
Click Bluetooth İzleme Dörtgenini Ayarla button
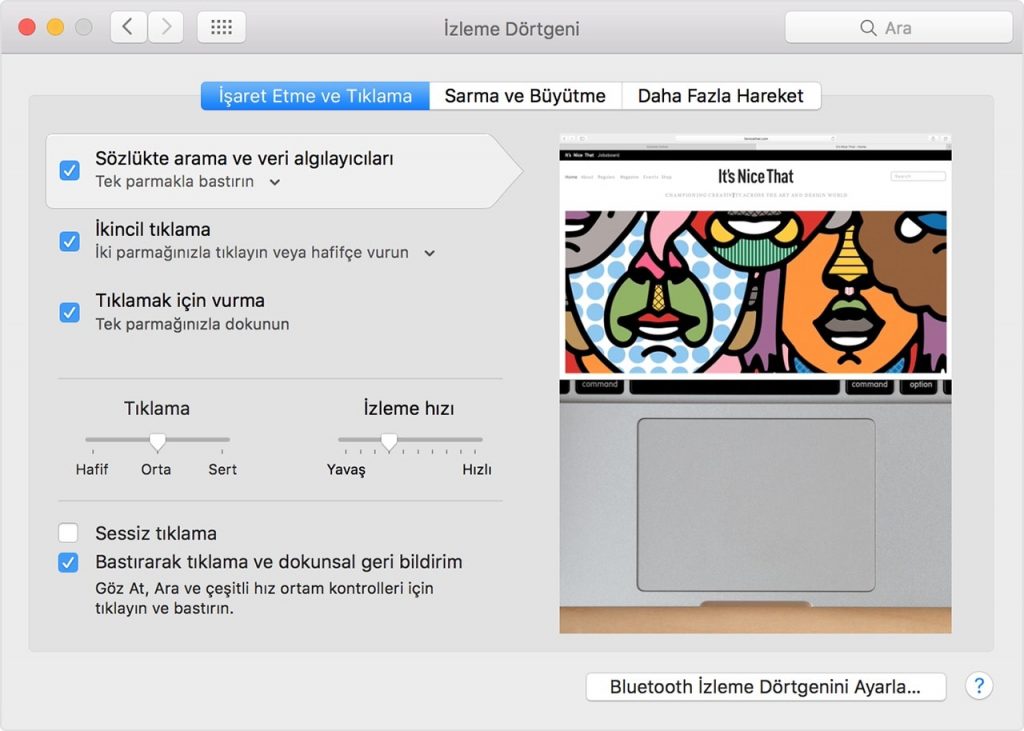click(x=766, y=687)
